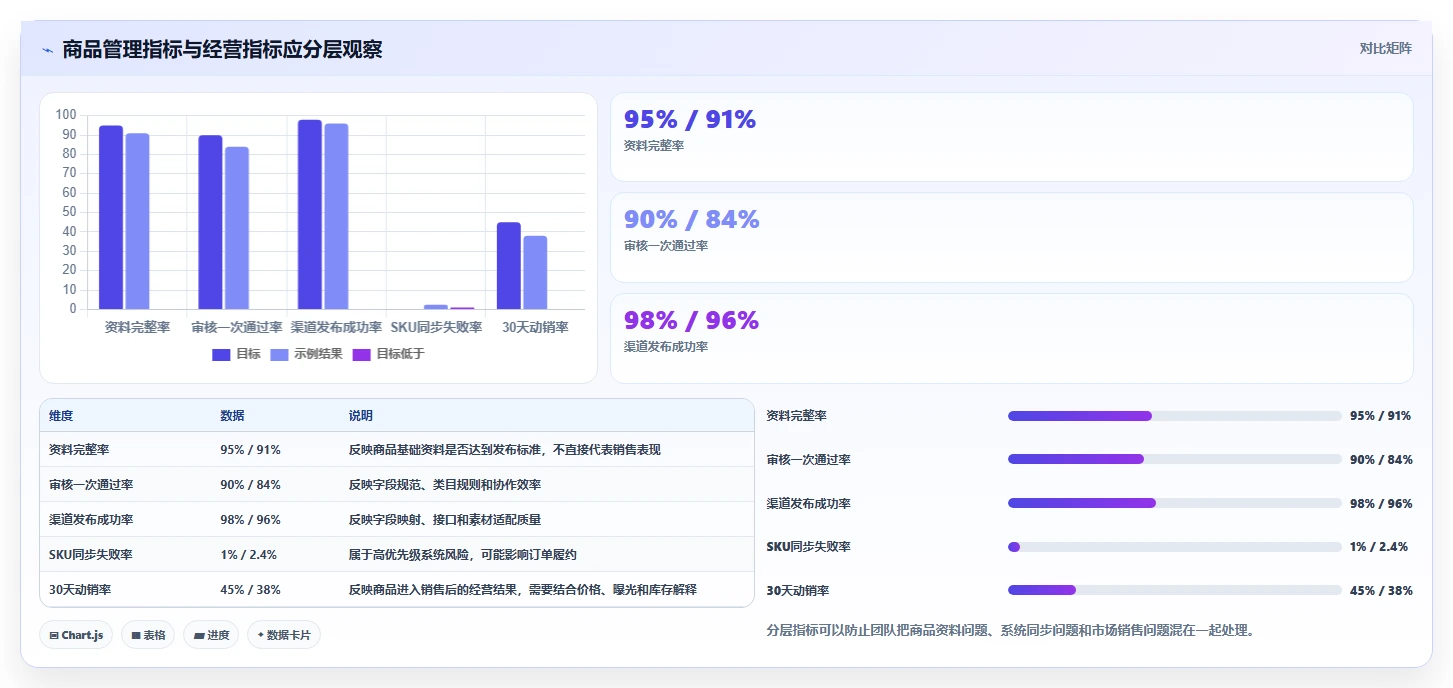Toggle the 示例结果 legend swatch in the chart

[x=280, y=354]
